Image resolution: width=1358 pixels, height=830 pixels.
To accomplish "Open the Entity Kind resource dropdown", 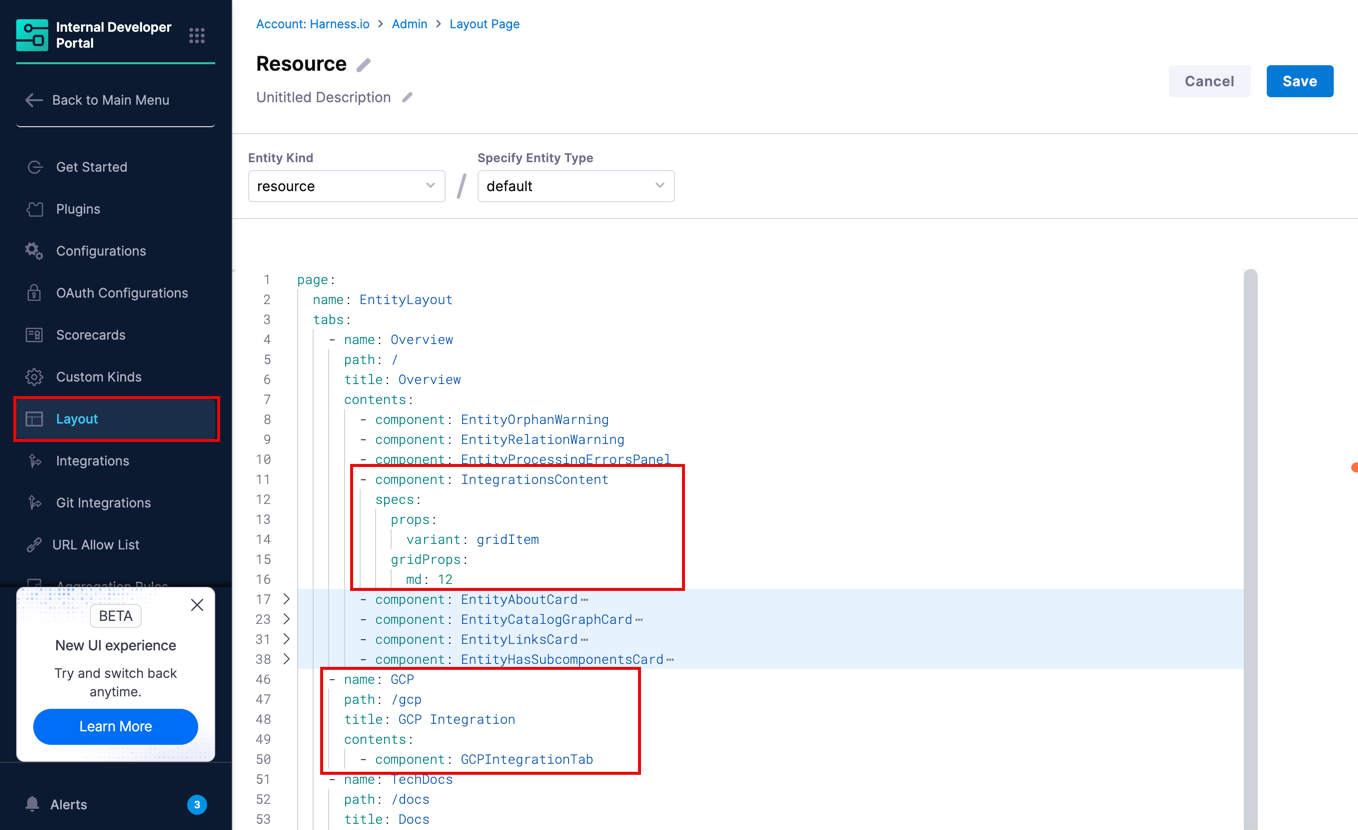I will tap(346, 186).
